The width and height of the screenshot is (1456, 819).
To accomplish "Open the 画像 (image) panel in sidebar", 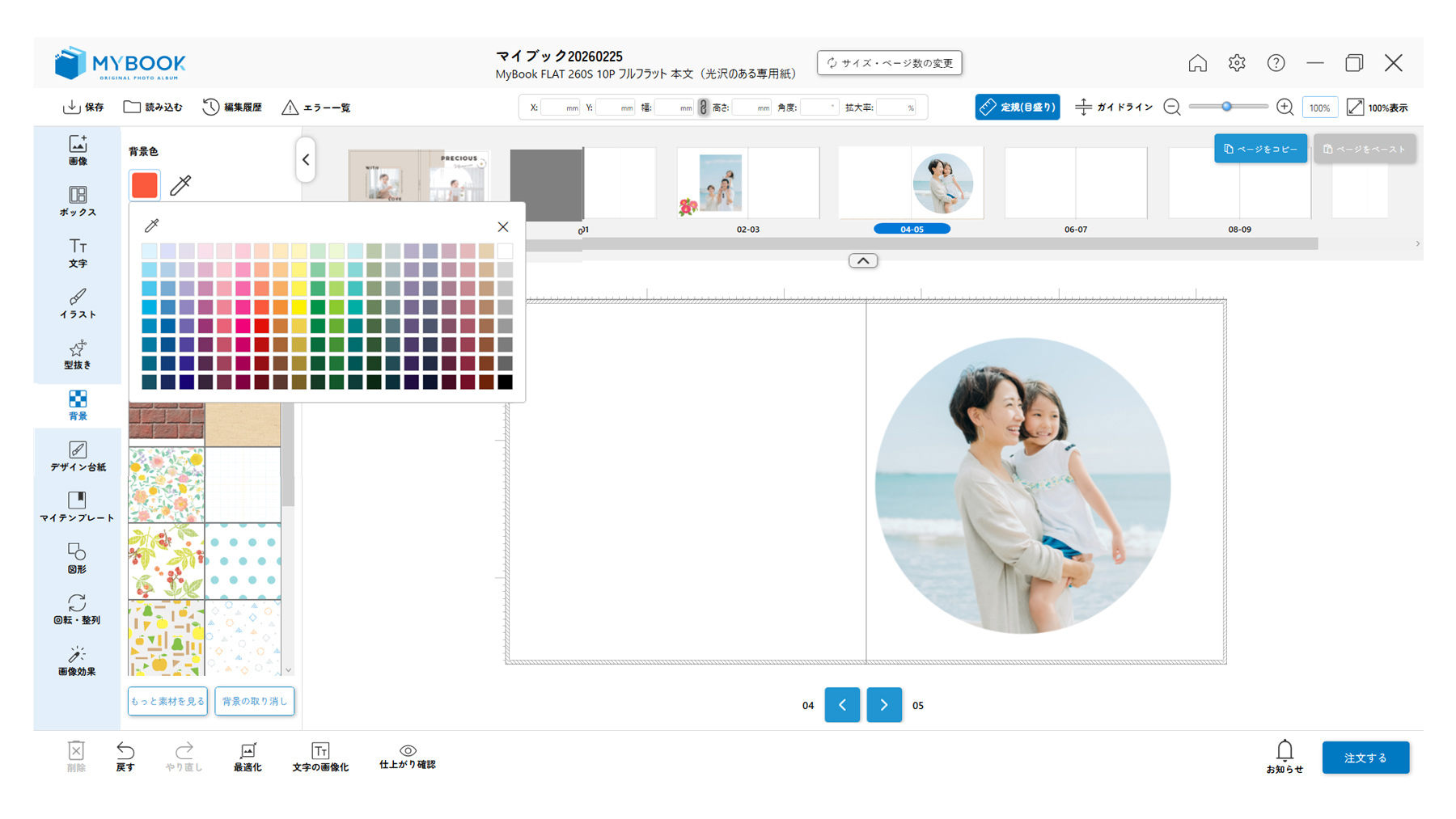I will tap(78, 150).
